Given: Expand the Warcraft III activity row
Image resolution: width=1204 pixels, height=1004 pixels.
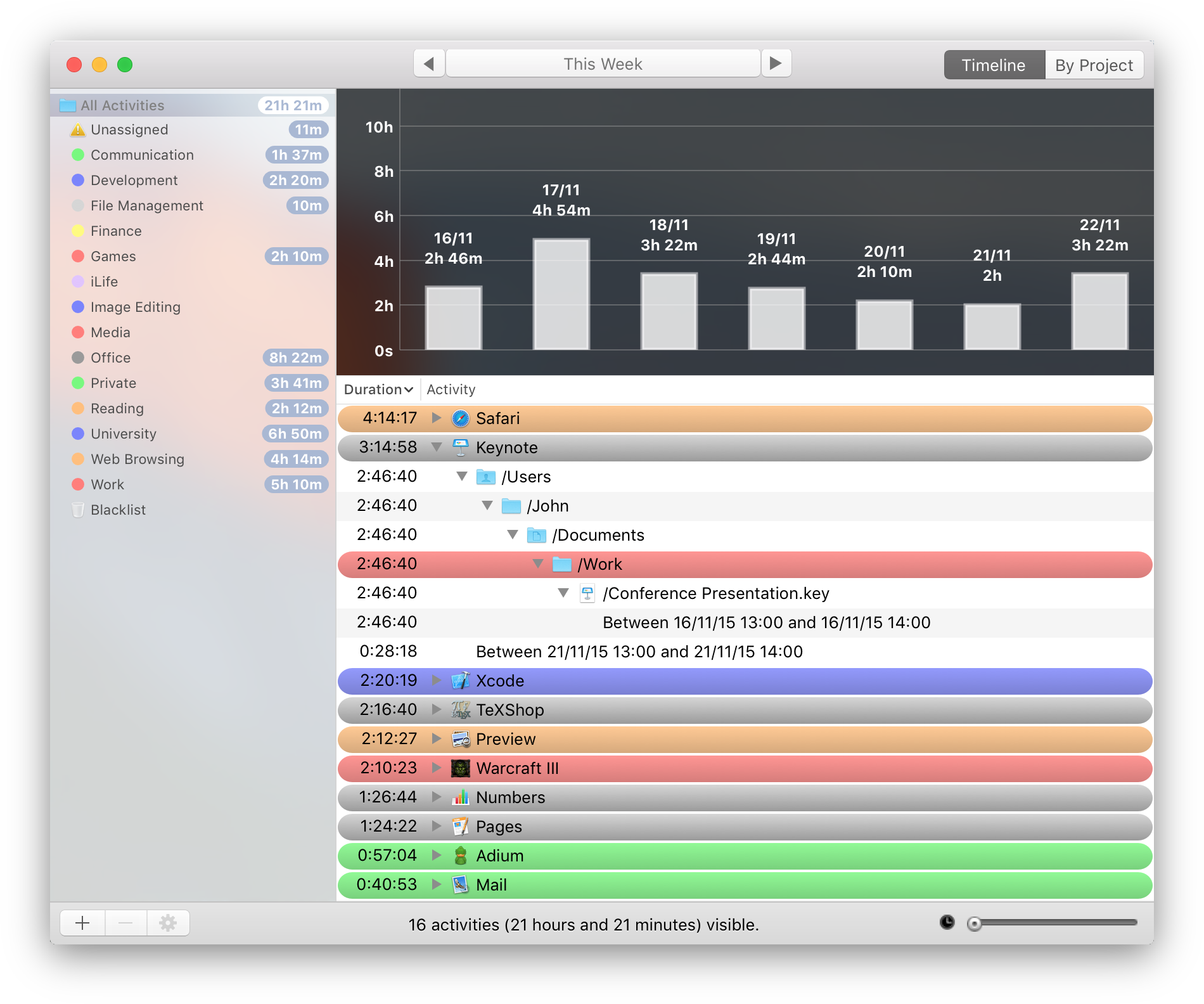Looking at the screenshot, I should pos(437,768).
